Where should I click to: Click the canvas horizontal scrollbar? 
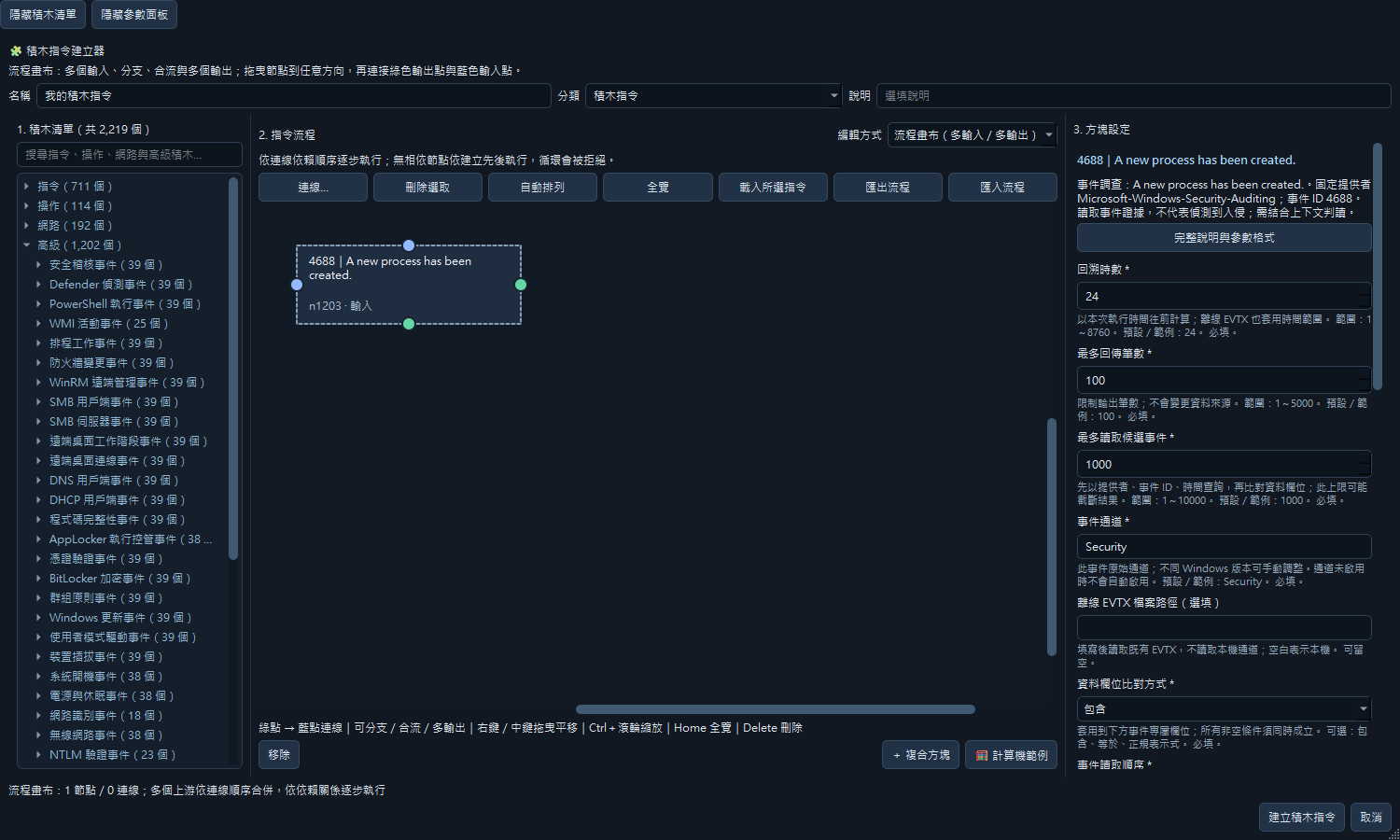tap(776, 709)
